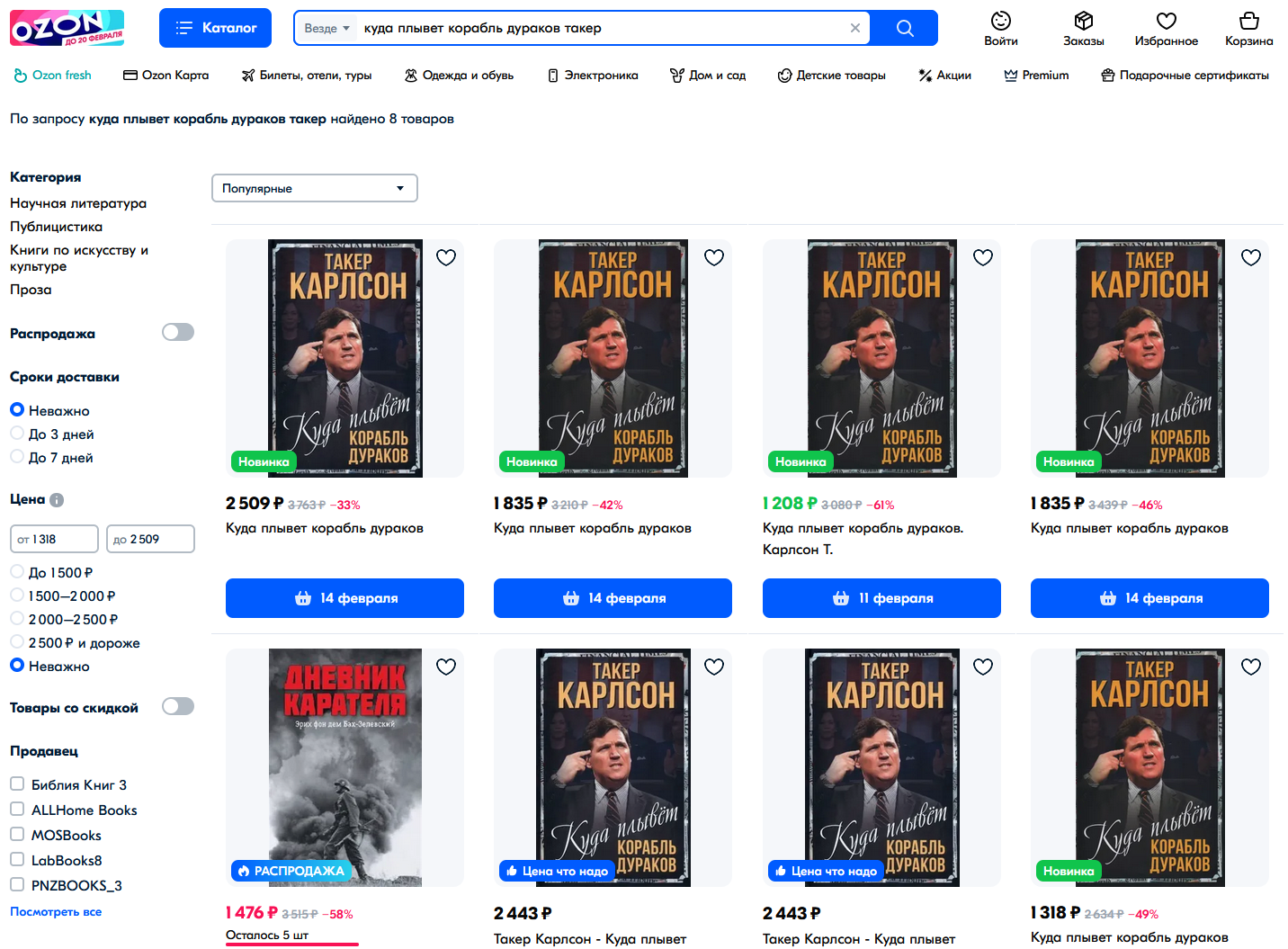
Task: Add the 2 509 ₽ book to favorites
Action: coord(446,257)
